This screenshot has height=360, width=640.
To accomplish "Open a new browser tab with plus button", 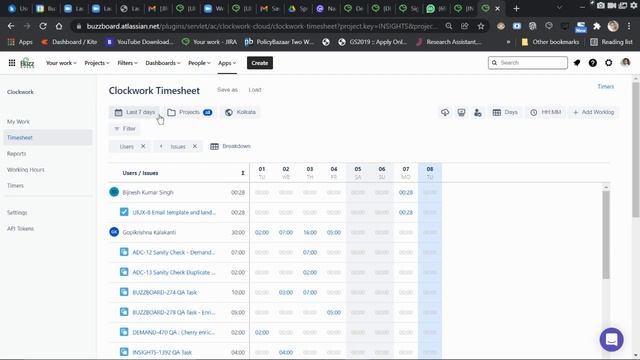I will click(516, 8).
